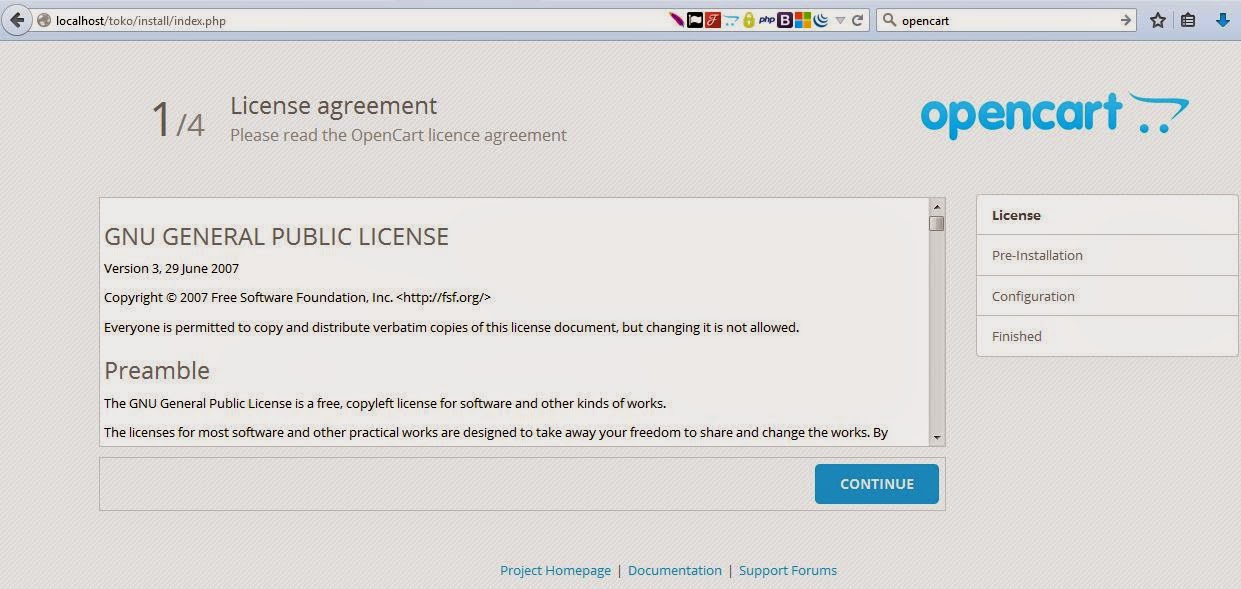Open the Project Homepage link
The width and height of the screenshot is (1241, 589).
point(555,570)
